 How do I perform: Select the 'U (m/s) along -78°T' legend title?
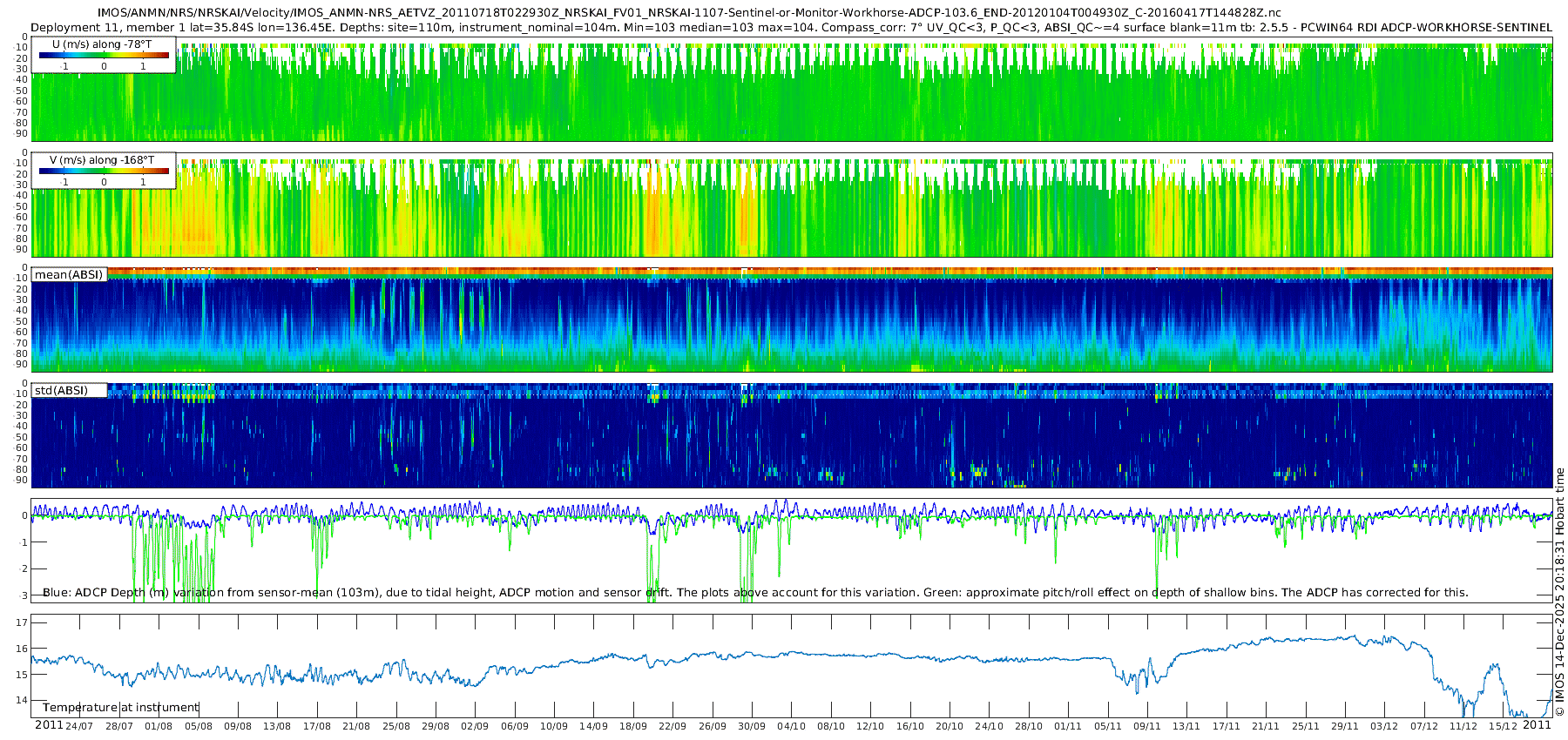[x=101, y=44]
